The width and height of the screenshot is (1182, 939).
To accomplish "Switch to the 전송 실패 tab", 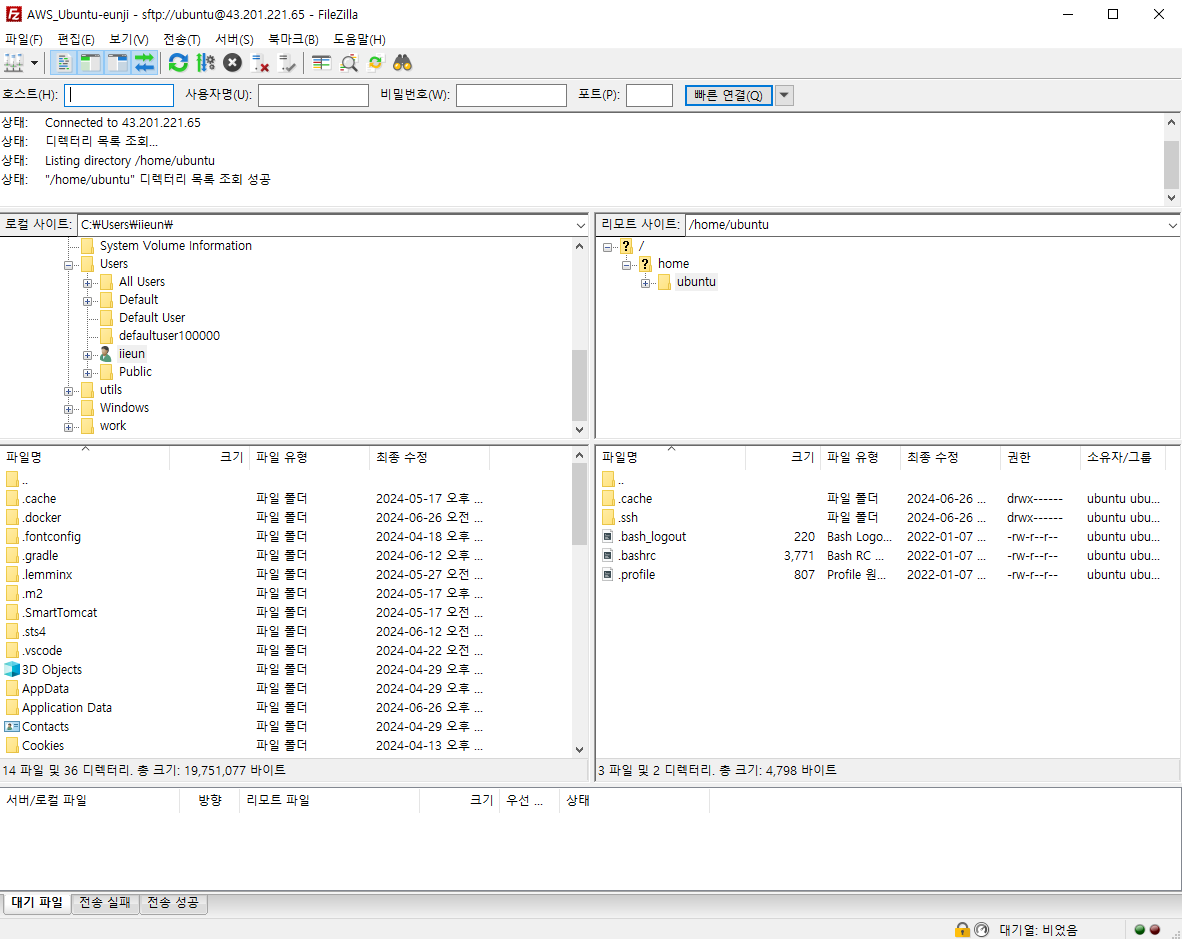I will [x=105, y=903].
